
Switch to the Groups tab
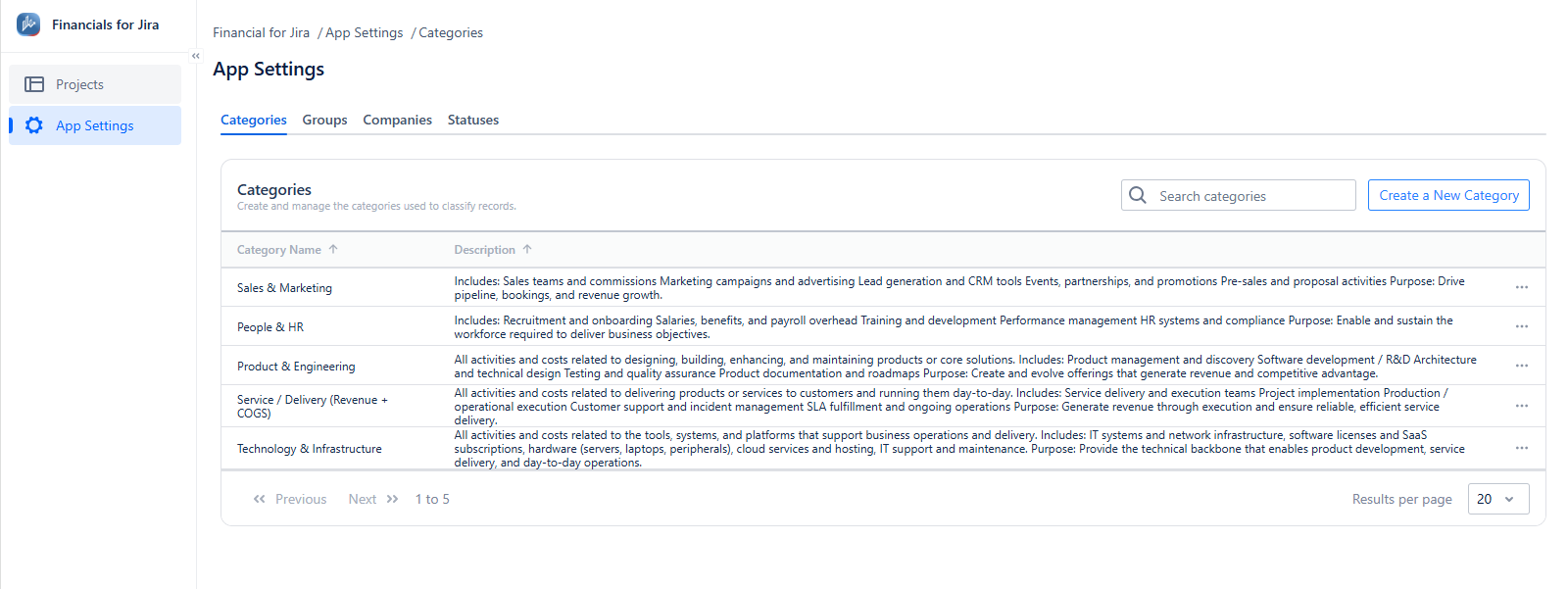click(324, 120)
